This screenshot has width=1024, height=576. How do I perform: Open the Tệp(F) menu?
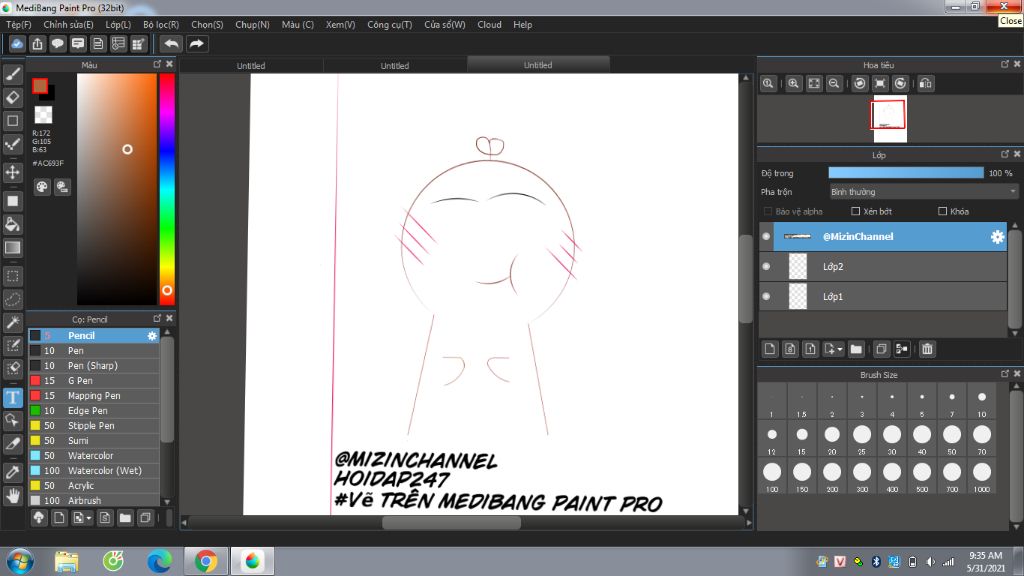(x=18, y=24)
